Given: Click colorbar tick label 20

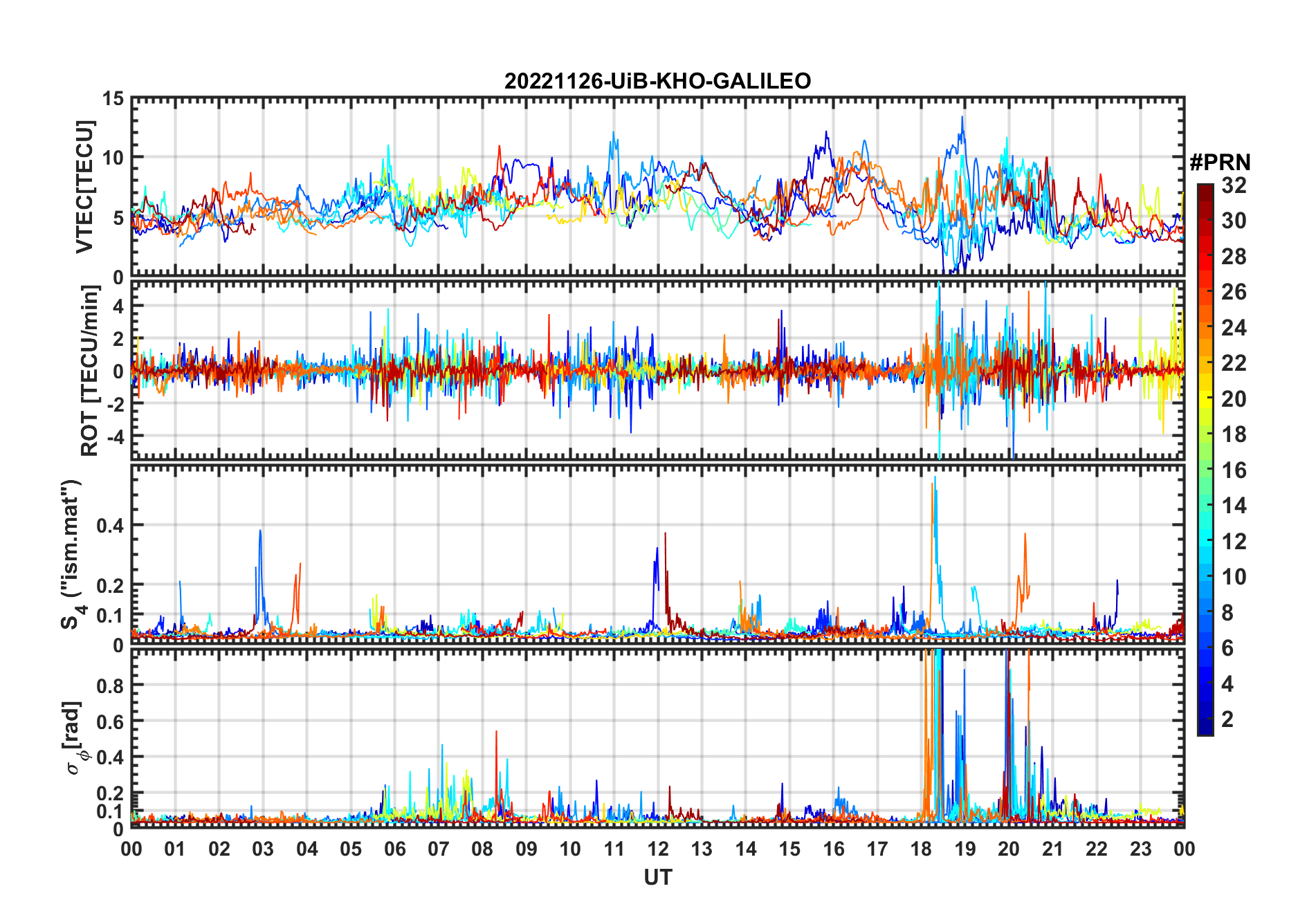Looking at the screenshot, I should (x=1234, y=399).
